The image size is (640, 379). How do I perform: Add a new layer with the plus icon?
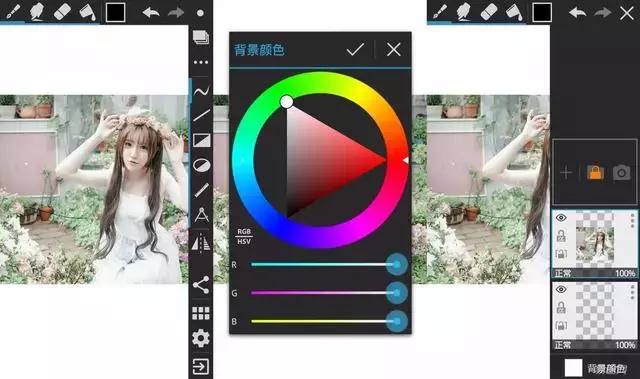tap(566, 173)
